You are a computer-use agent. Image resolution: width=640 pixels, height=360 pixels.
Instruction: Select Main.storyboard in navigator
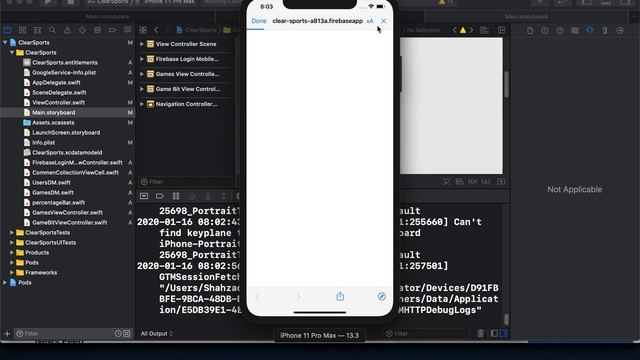[x=53, y=112]
